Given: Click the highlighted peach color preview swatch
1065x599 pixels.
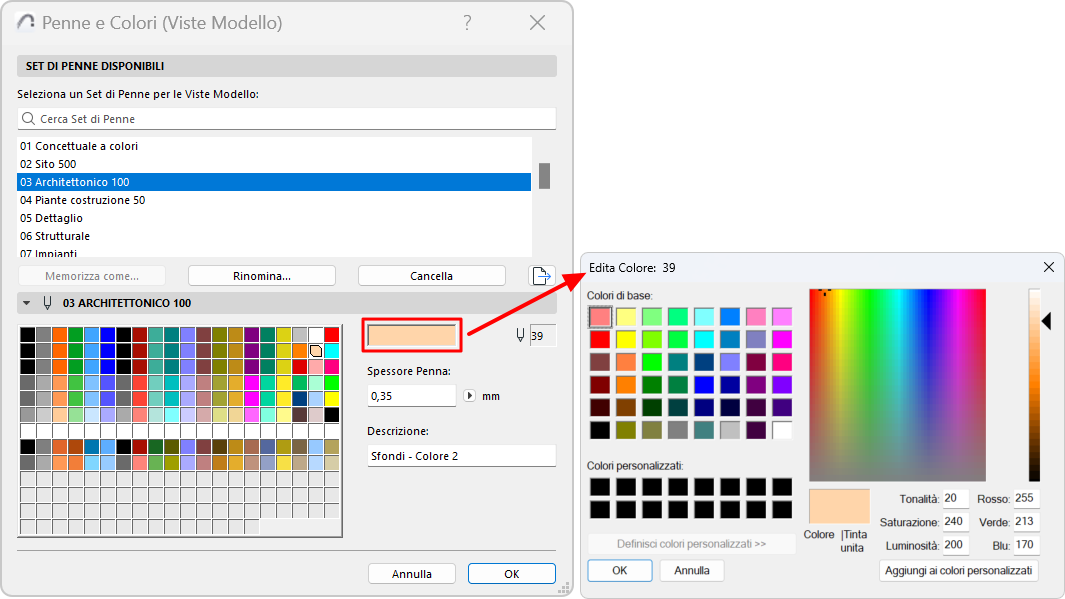Looking at the screenshot, I should click(x=411, y=335).
